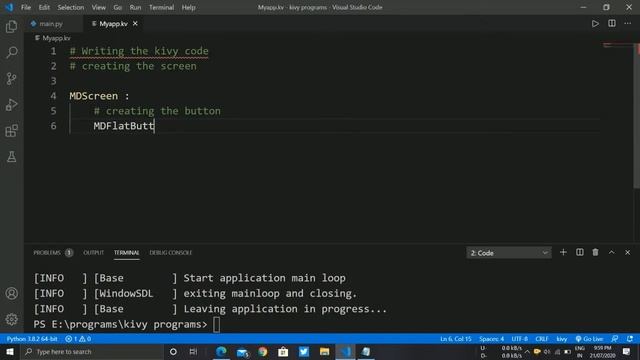Open the Help menu
The image size is (640, 360).
tap(188, 7)
